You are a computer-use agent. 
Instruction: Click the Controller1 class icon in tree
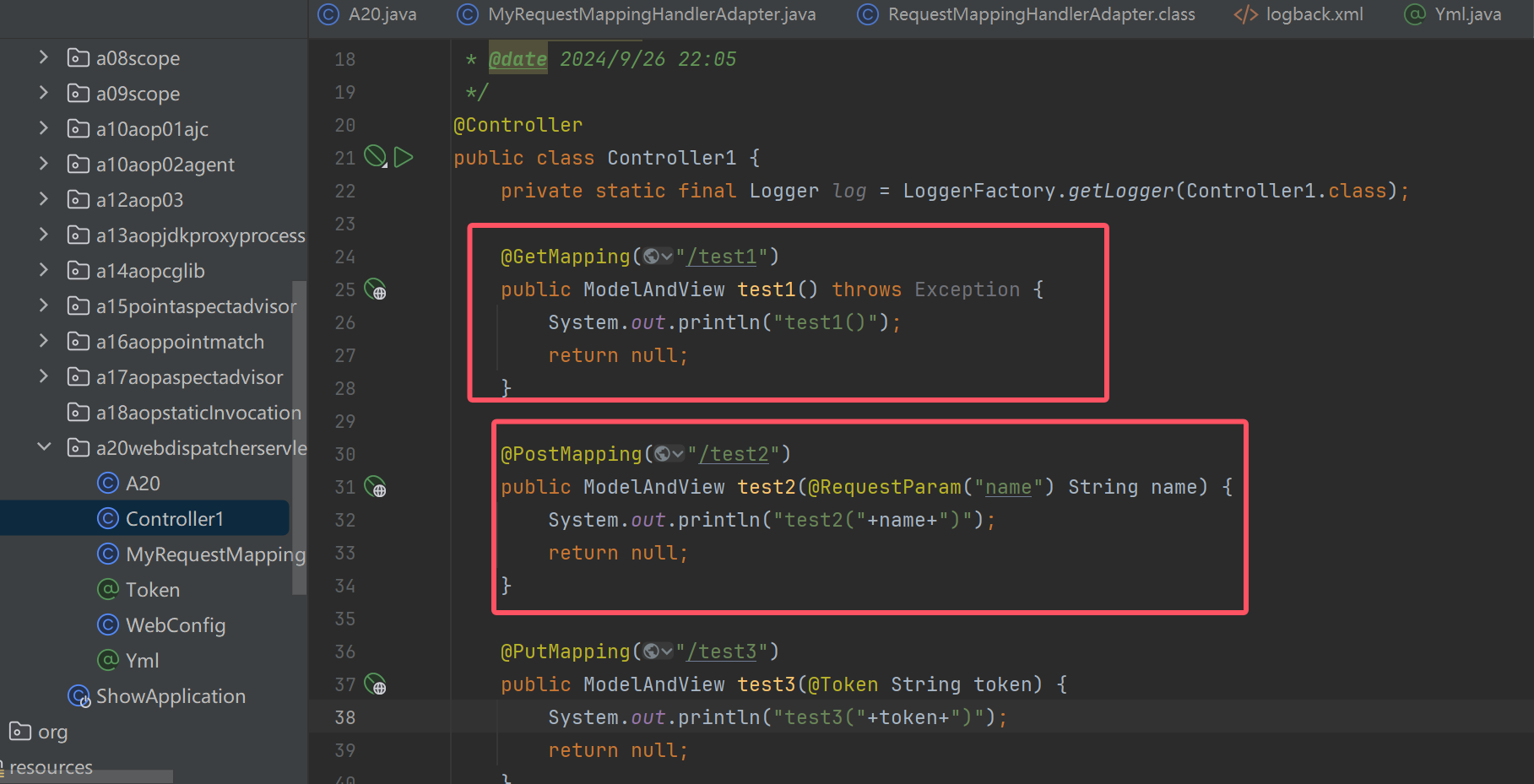pyautogui.click(x=108, y=518)
